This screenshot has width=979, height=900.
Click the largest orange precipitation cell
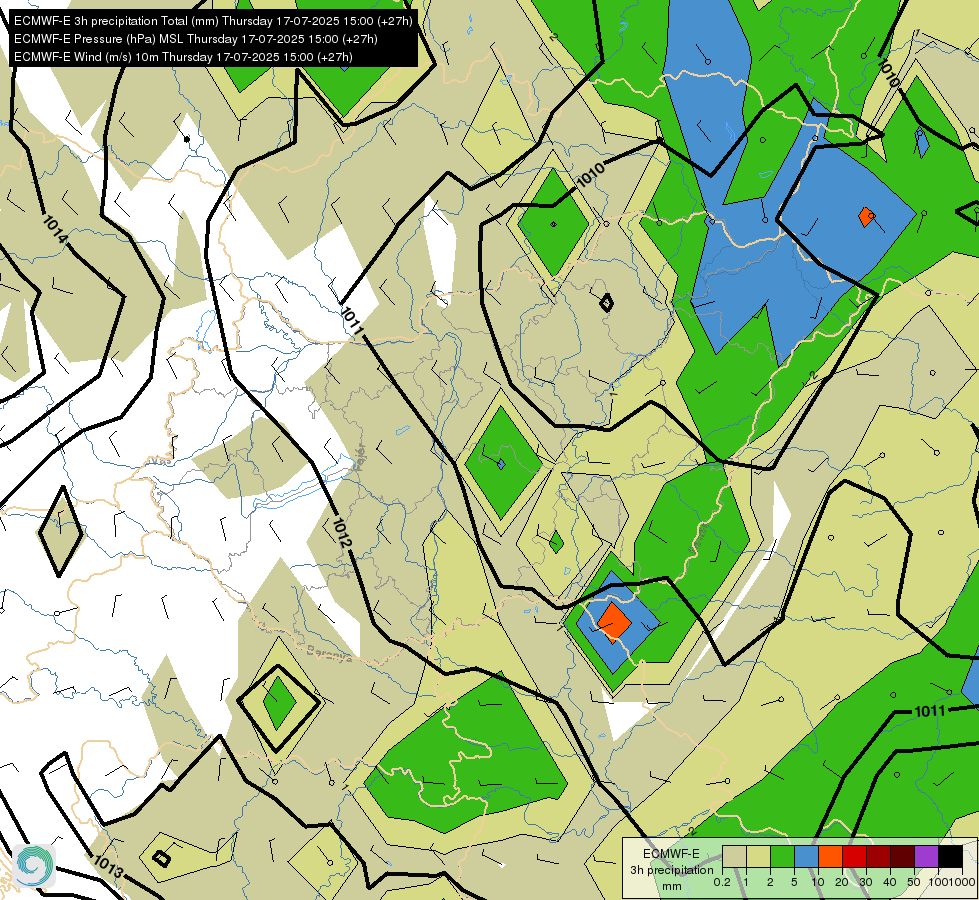613,622
